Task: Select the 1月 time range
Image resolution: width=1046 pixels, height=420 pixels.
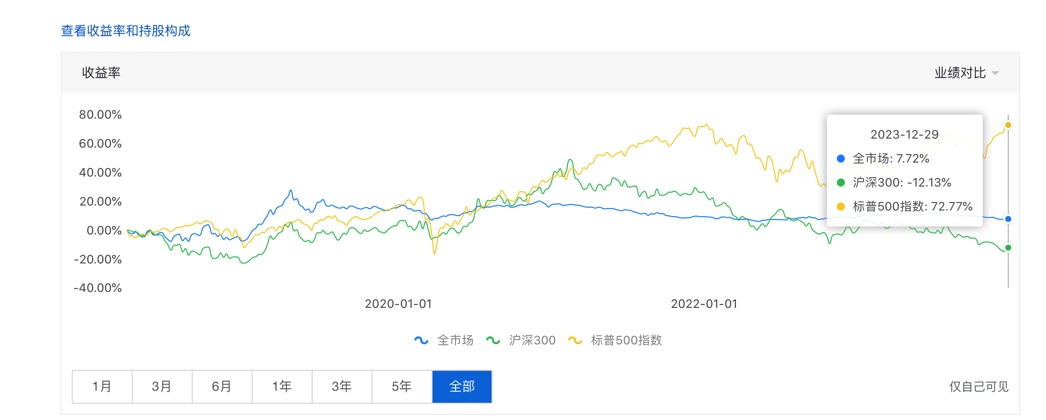Action: pos(101,387)
